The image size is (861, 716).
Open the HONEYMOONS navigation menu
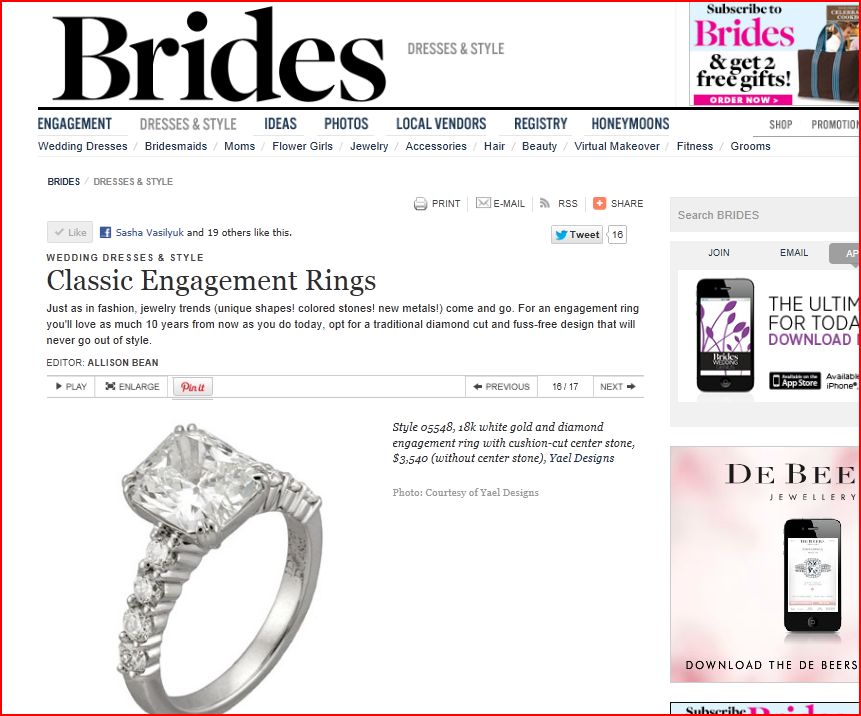[x=630, y=124]
